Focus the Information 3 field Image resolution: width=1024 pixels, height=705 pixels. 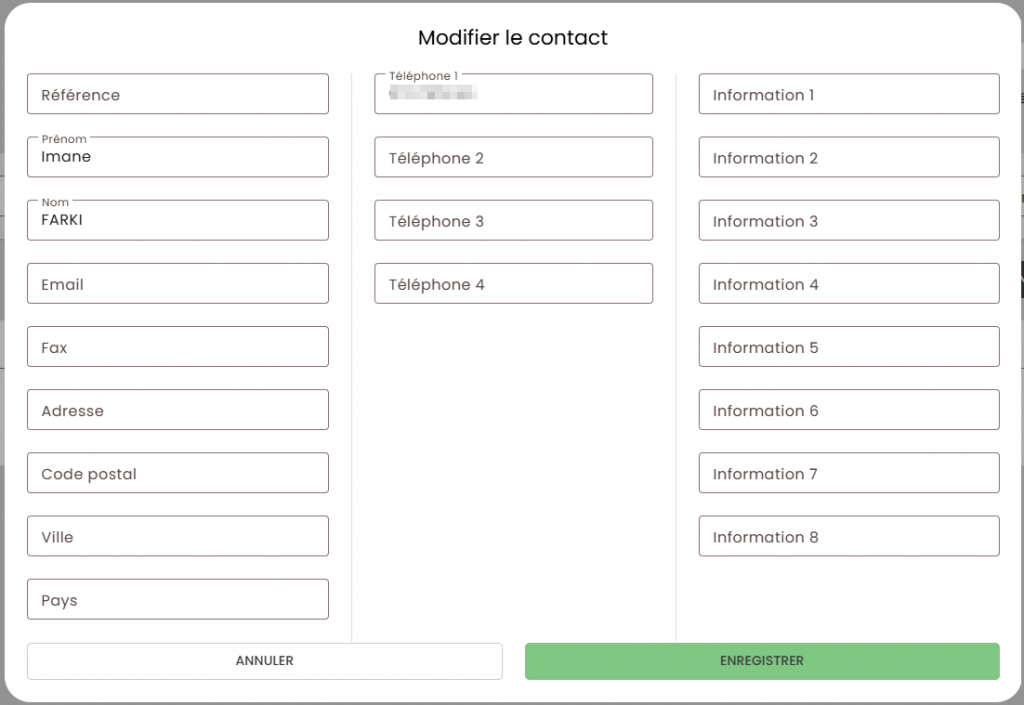tap(849, 220)
